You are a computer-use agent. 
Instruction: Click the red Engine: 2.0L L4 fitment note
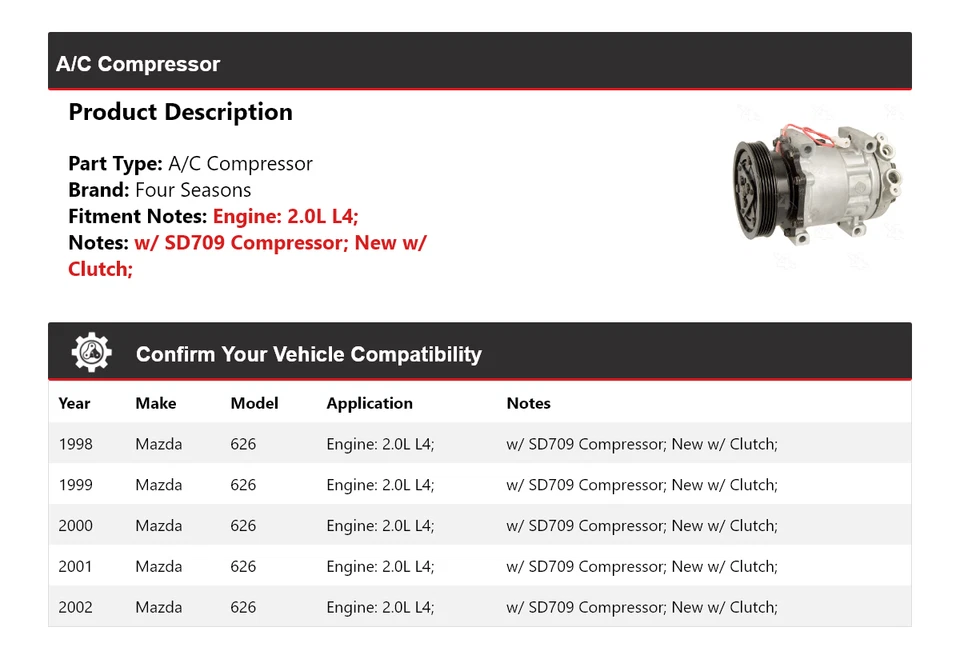tap(286, 216)
